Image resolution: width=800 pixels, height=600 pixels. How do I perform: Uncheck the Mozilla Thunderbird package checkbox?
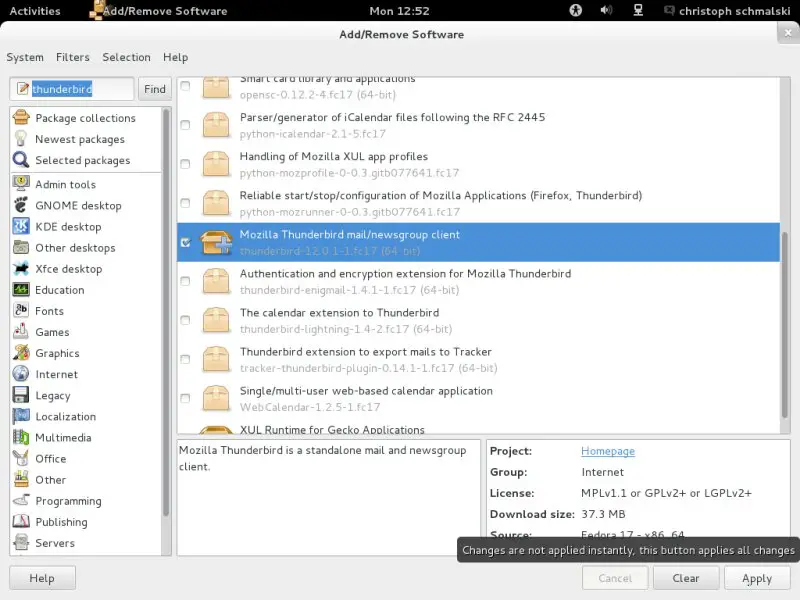point(185,242)
